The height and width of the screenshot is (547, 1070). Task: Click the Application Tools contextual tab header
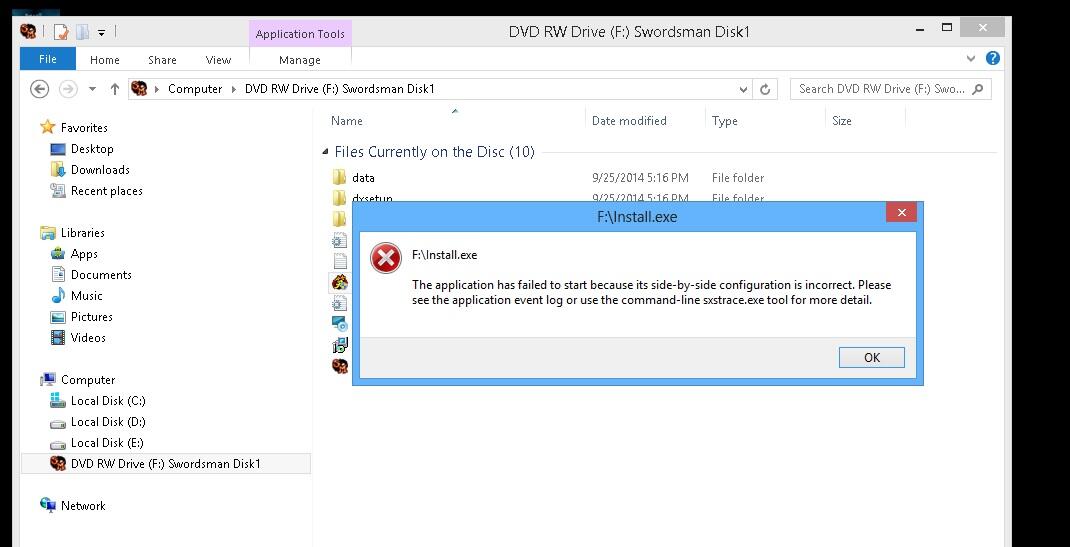pyautogui.click(x=300, y=34)
